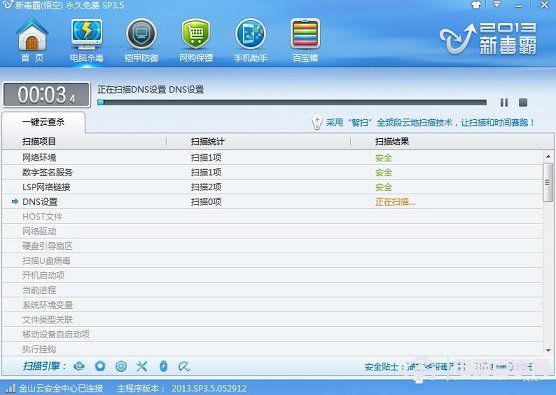The image size is (556, 395).
Task: Click the last scan engine icon
Action: pyautogui.click(x=184, y=366)
